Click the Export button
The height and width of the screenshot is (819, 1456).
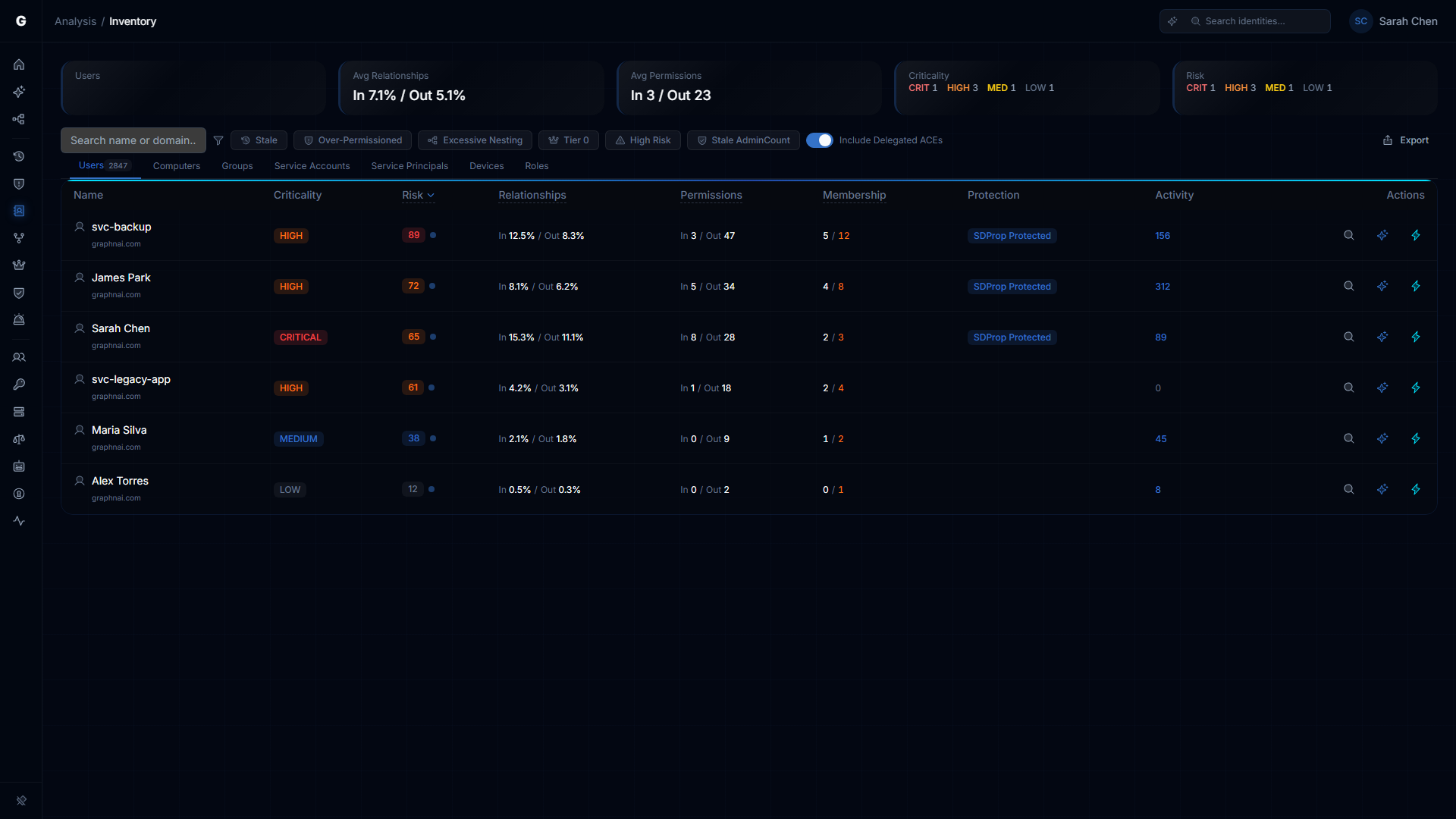(1405, 140)
